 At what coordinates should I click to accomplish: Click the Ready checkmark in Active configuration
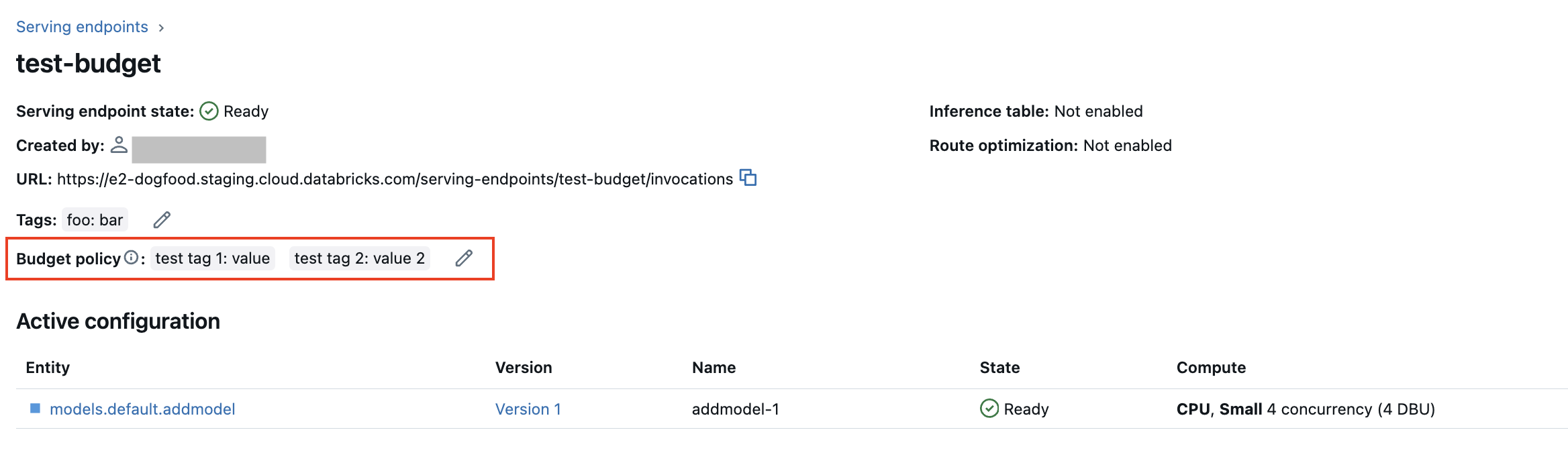988,409
